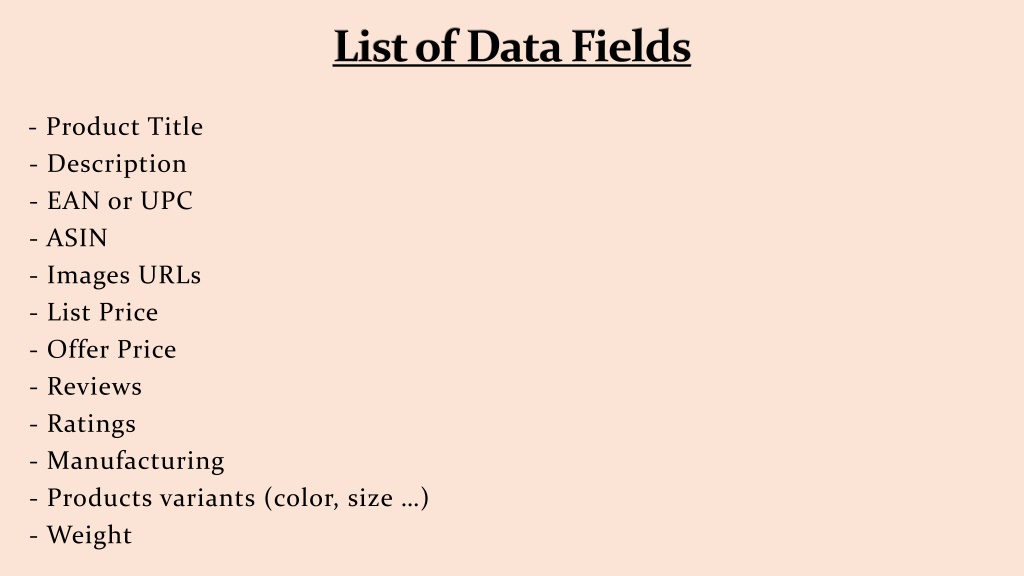Click the word List in title
The image size is (1024, 576).
(370, 46)
